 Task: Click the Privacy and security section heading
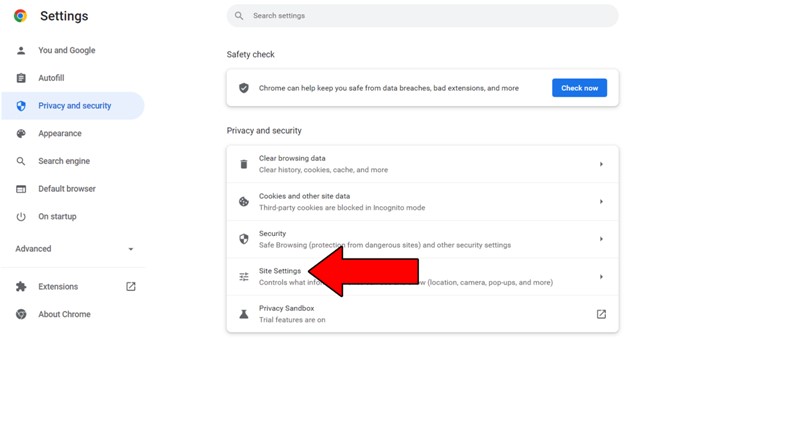(264, 131)
